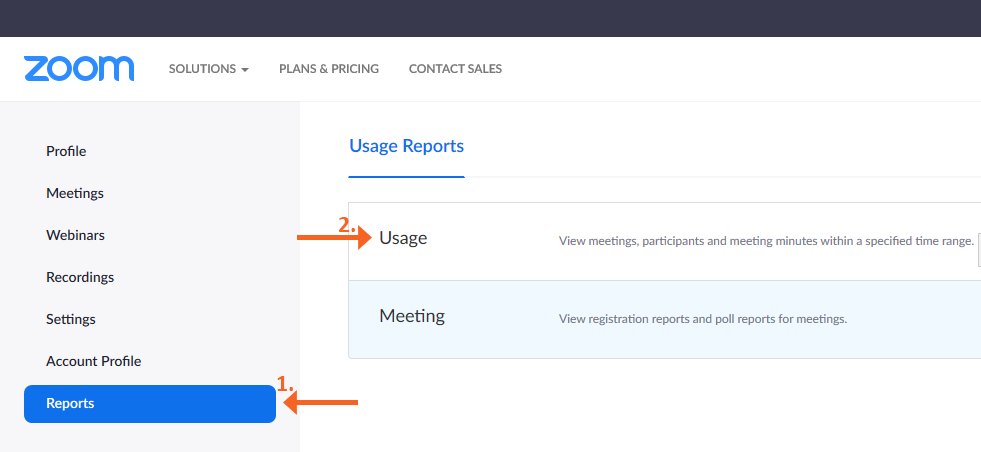Open the Webinars section
This screenshot has height=452, width=981.
pyautogui.click(x=75, y=235)
